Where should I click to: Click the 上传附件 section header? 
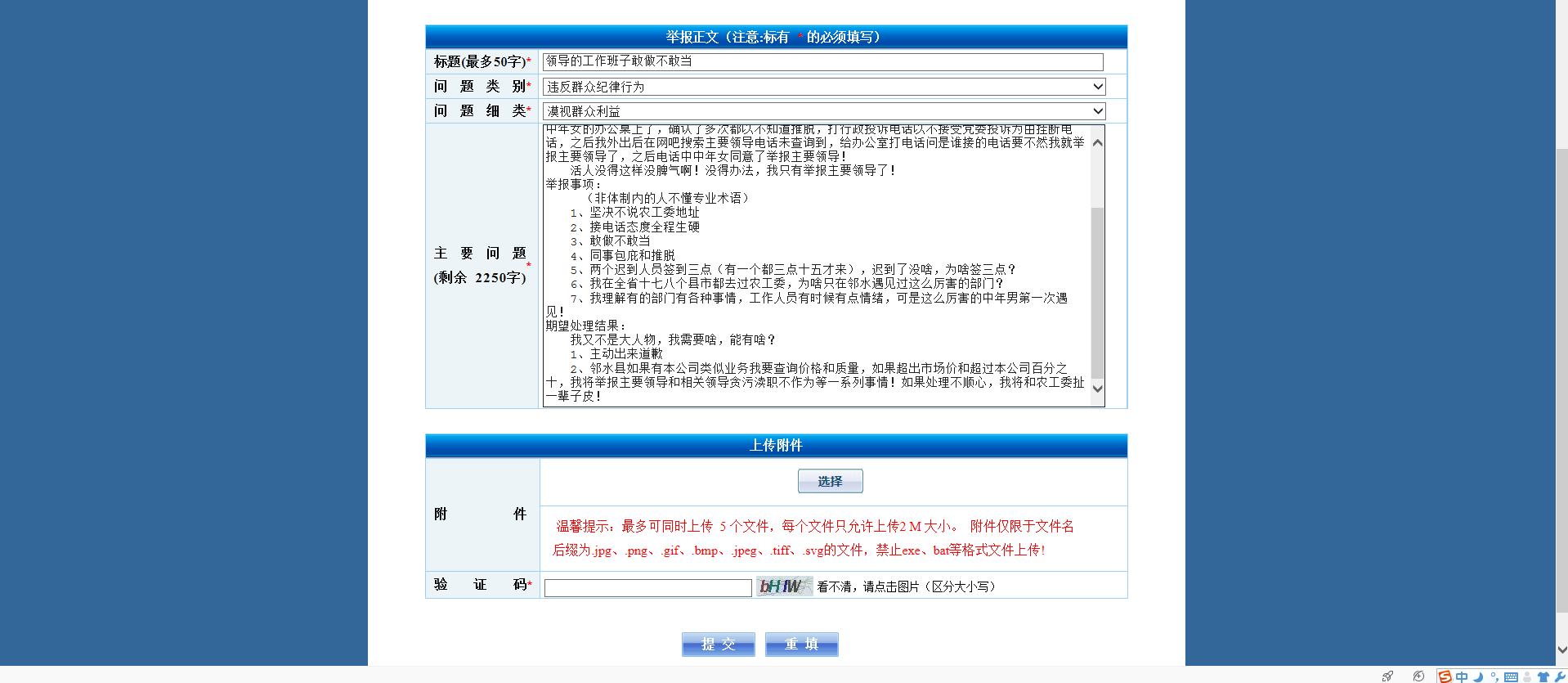coord(776,445)
